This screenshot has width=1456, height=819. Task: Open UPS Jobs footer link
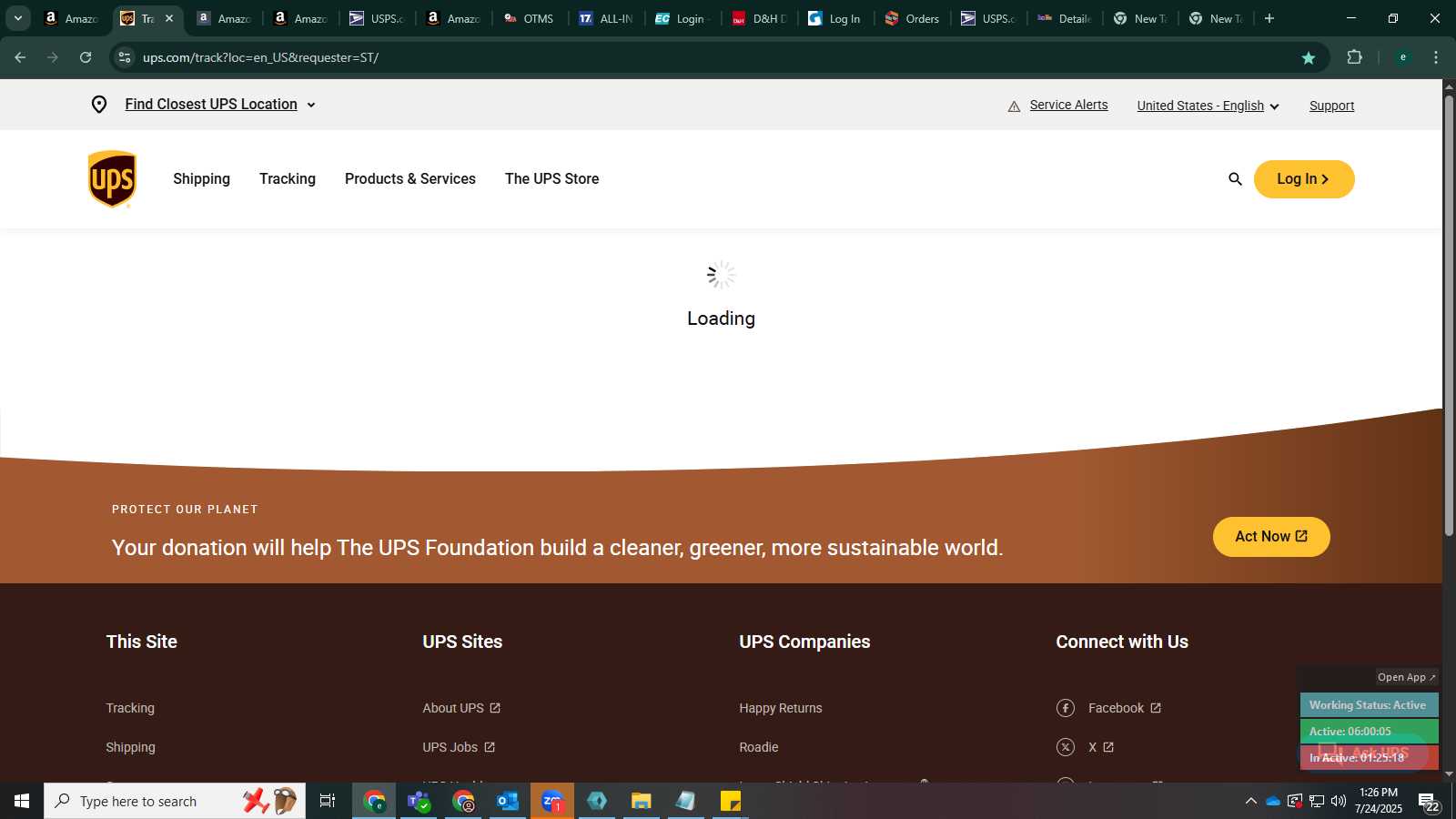pos(459,747)
